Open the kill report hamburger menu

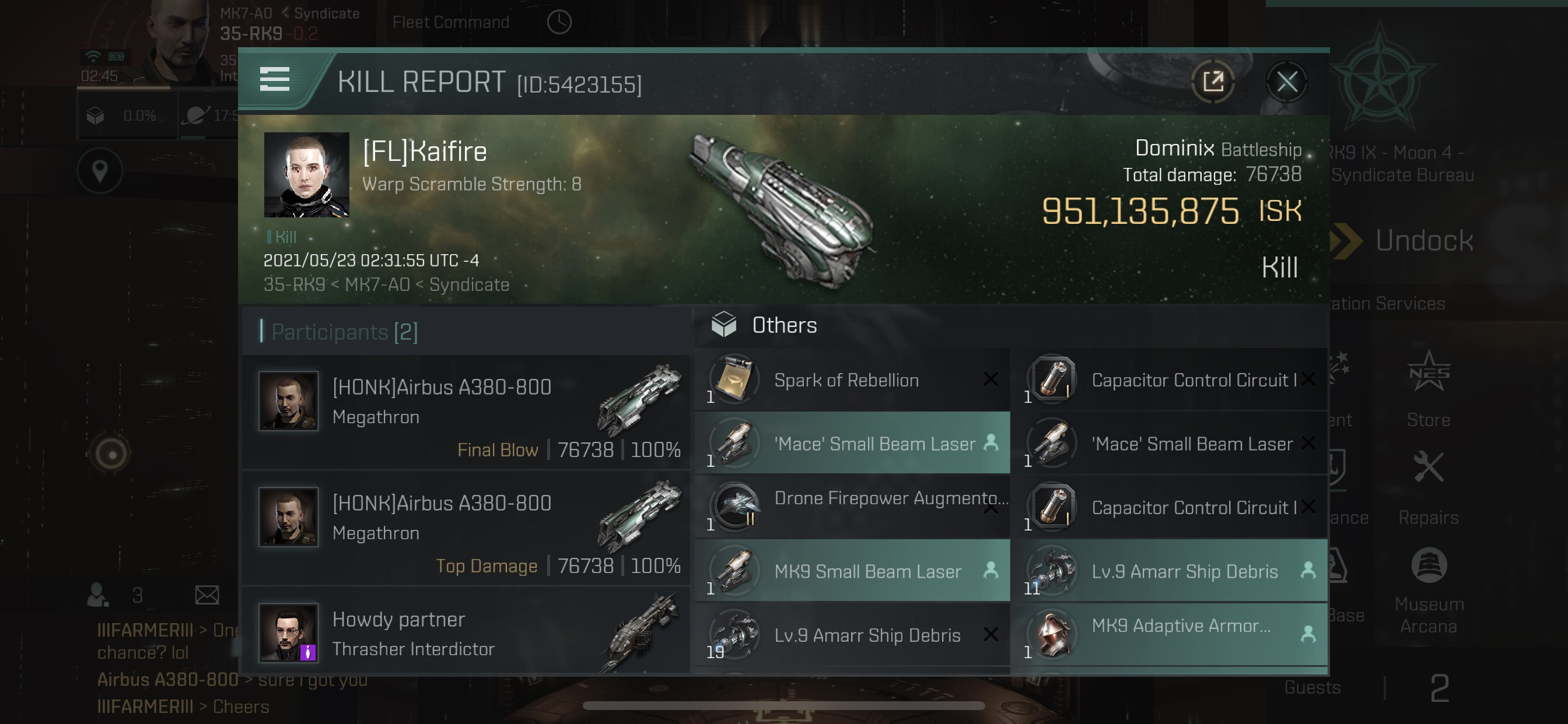[x=275, y=80]
